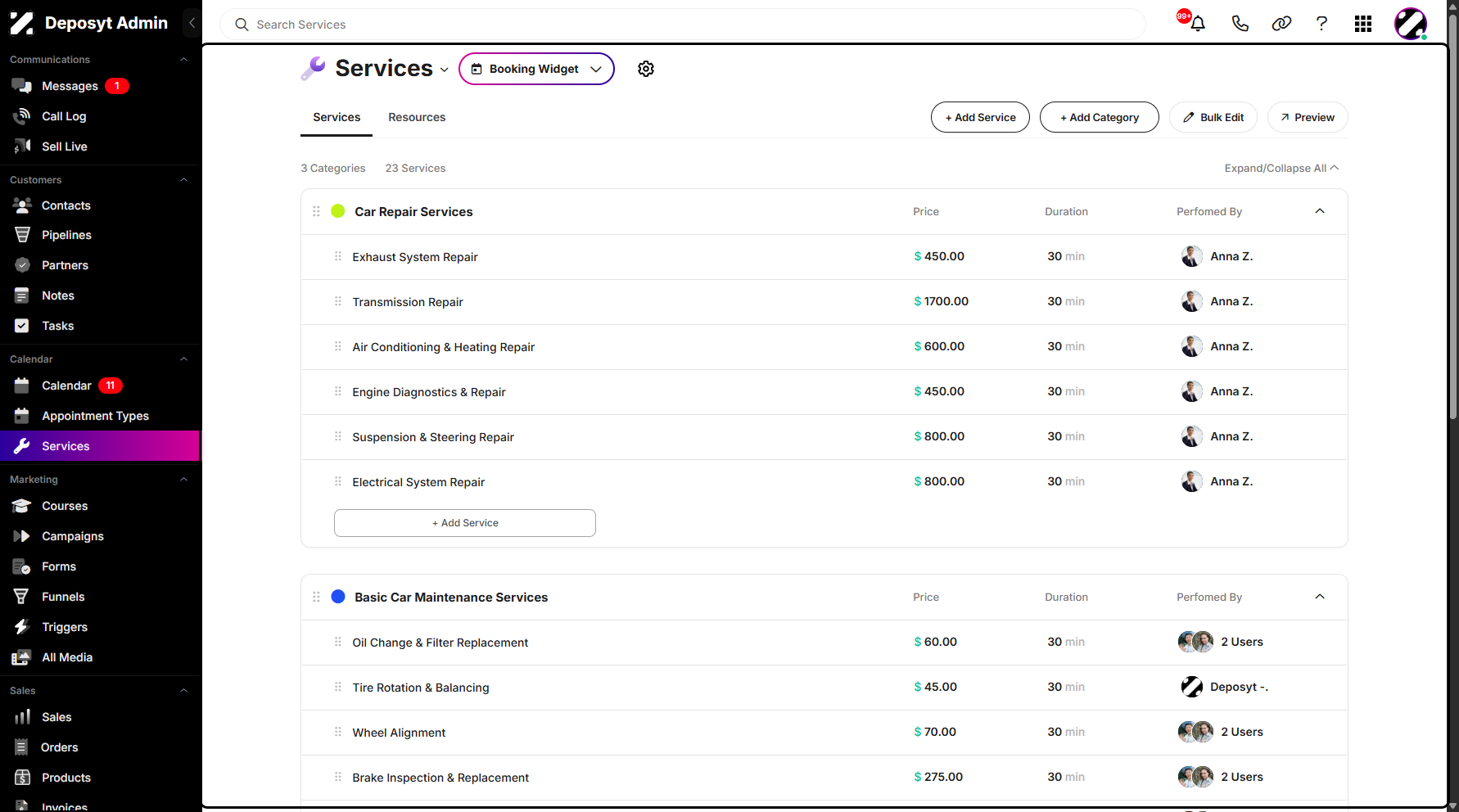The width and height of the screenshot is (1459, 812).
Task: Click the top + Add Service button
Action: tap(980, 117)
